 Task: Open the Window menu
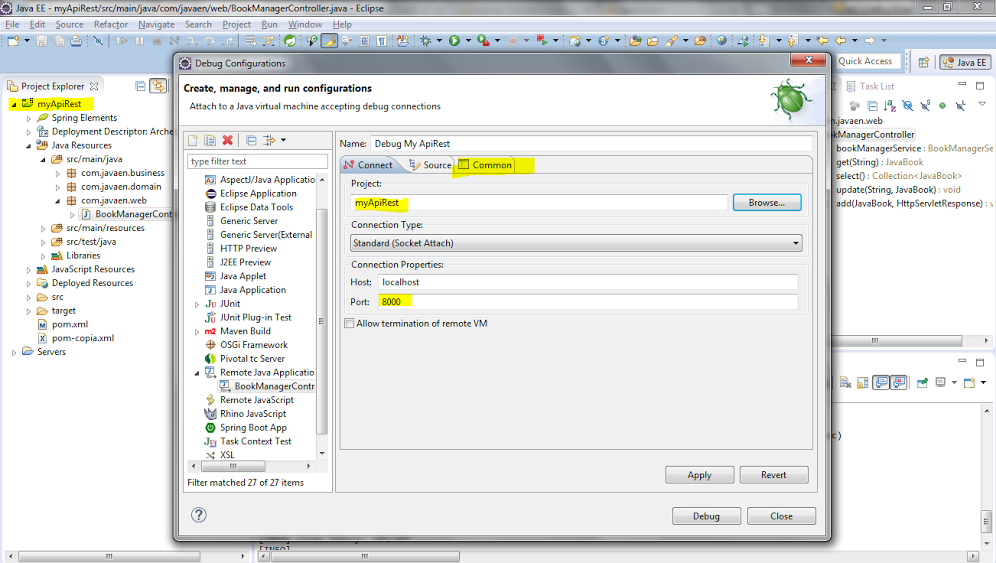(x=305, y=24)
